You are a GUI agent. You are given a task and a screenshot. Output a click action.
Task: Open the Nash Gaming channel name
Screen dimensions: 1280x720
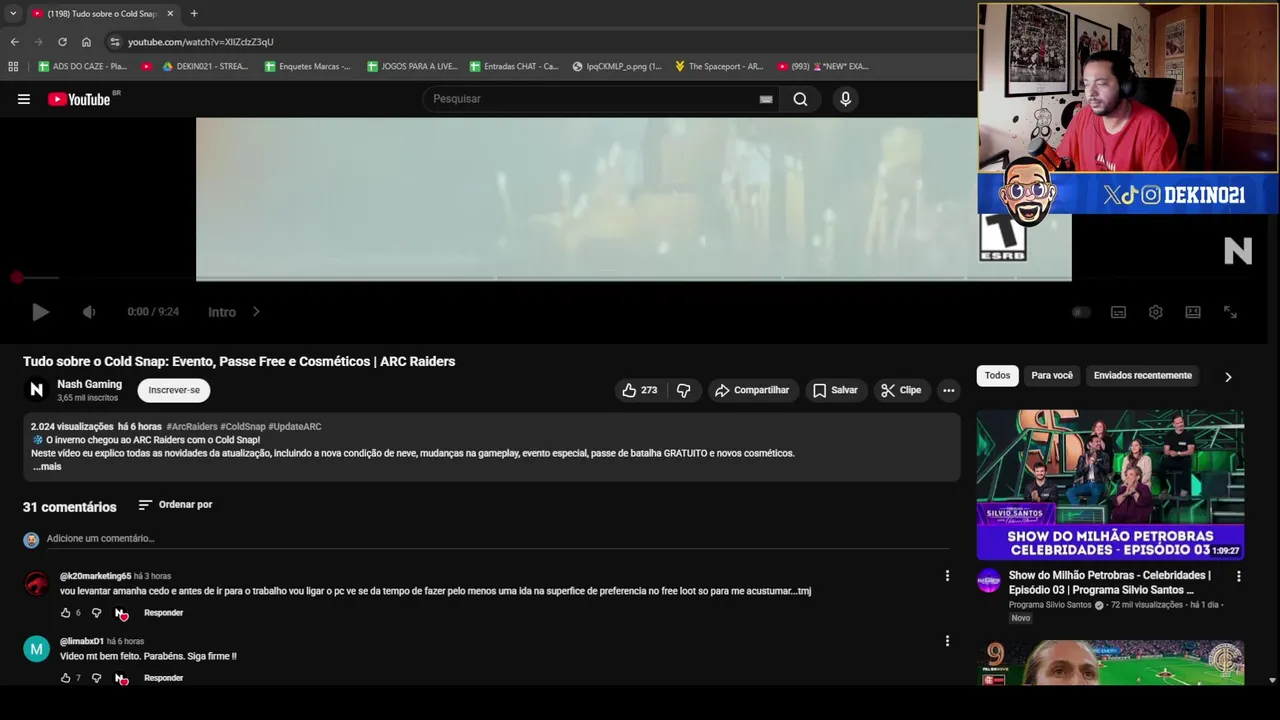[x=89, y=384]
